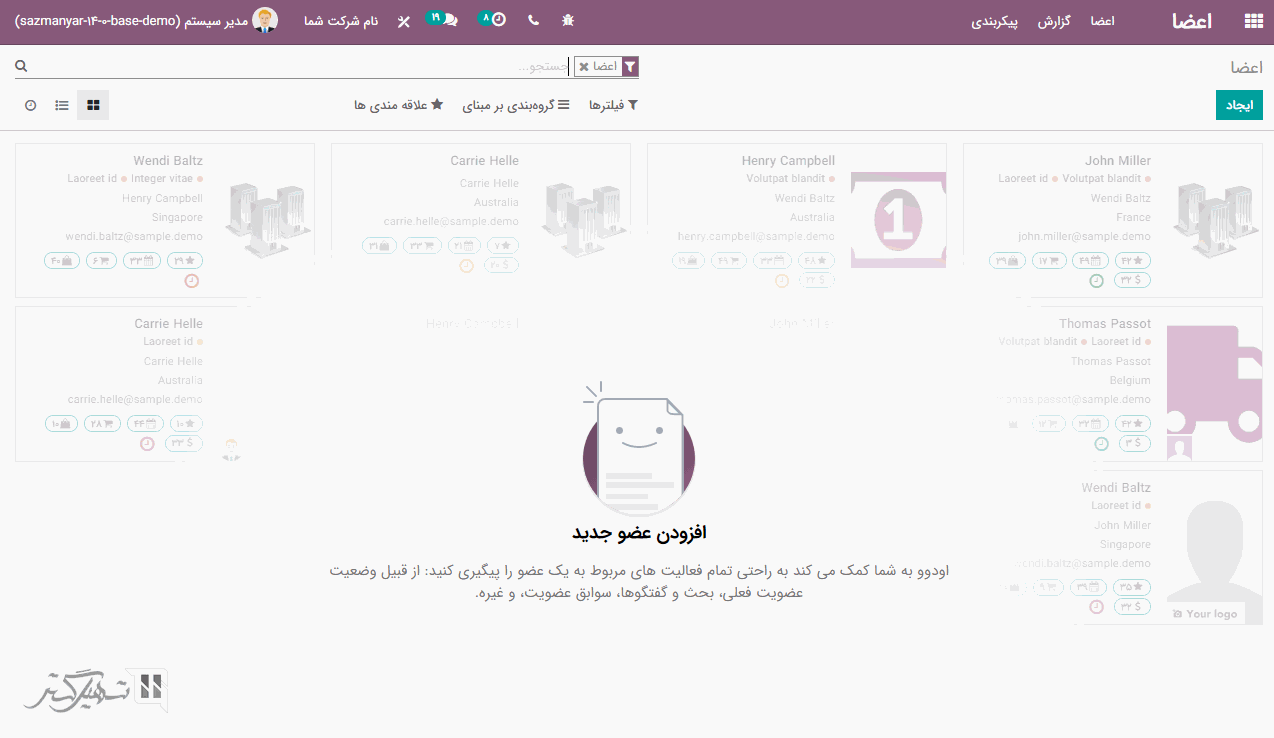Viewport: 1274px width, 738px height.
Task: Click the ایجاد create button
Action: [1239, 105]
